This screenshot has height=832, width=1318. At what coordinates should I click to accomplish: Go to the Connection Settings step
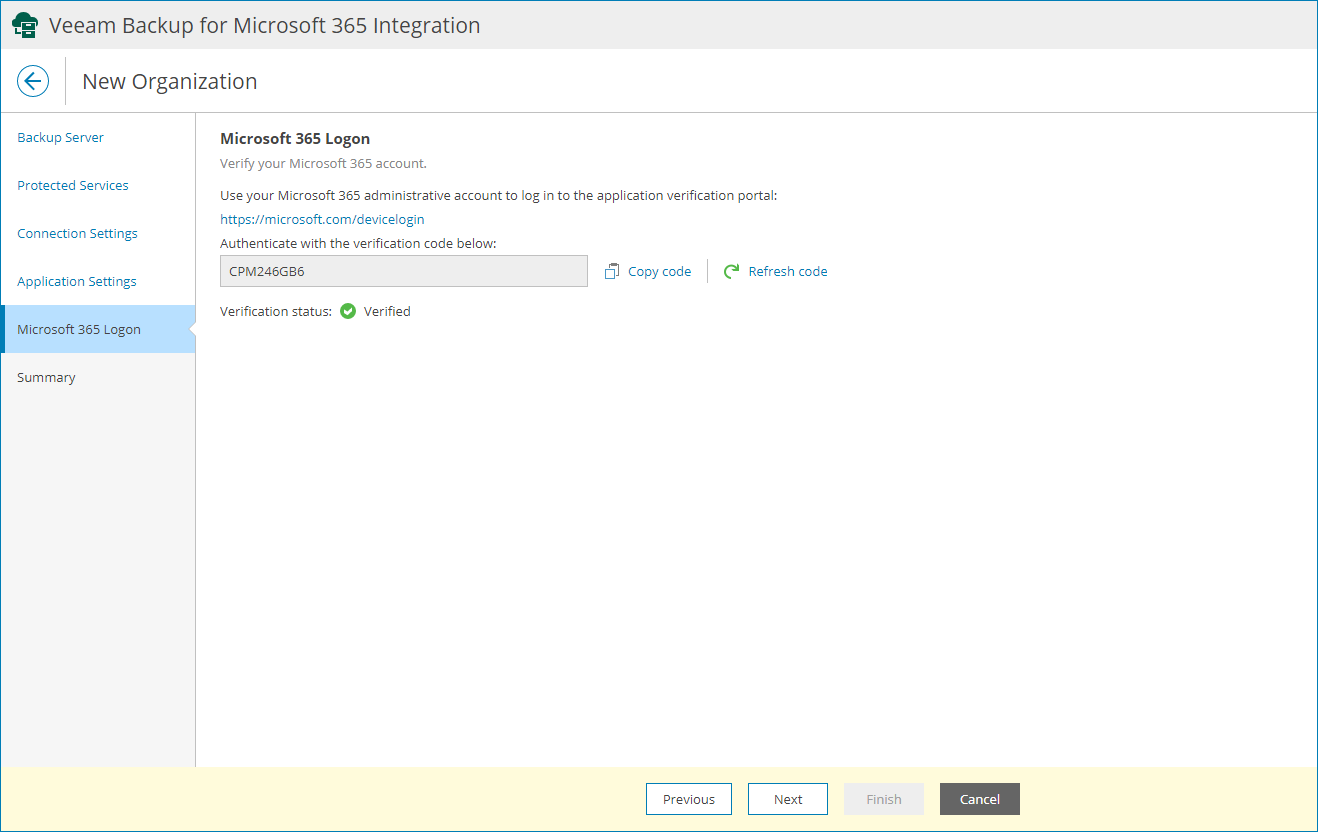78,233
